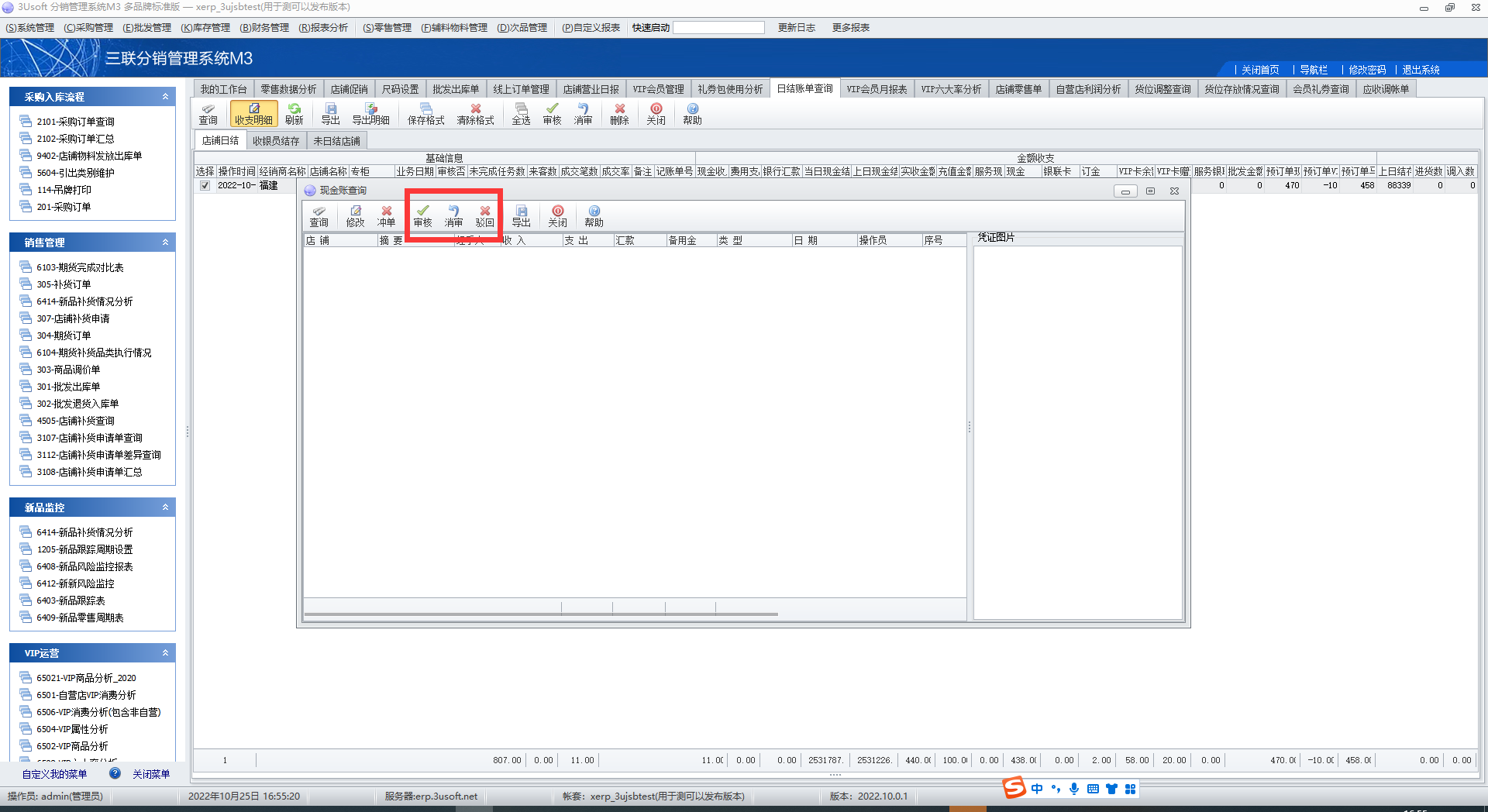1488x812 pixels.
Task: Click 审核 check icon in the main toolbar
Action: pyautogui.click(x=552, y=114)
